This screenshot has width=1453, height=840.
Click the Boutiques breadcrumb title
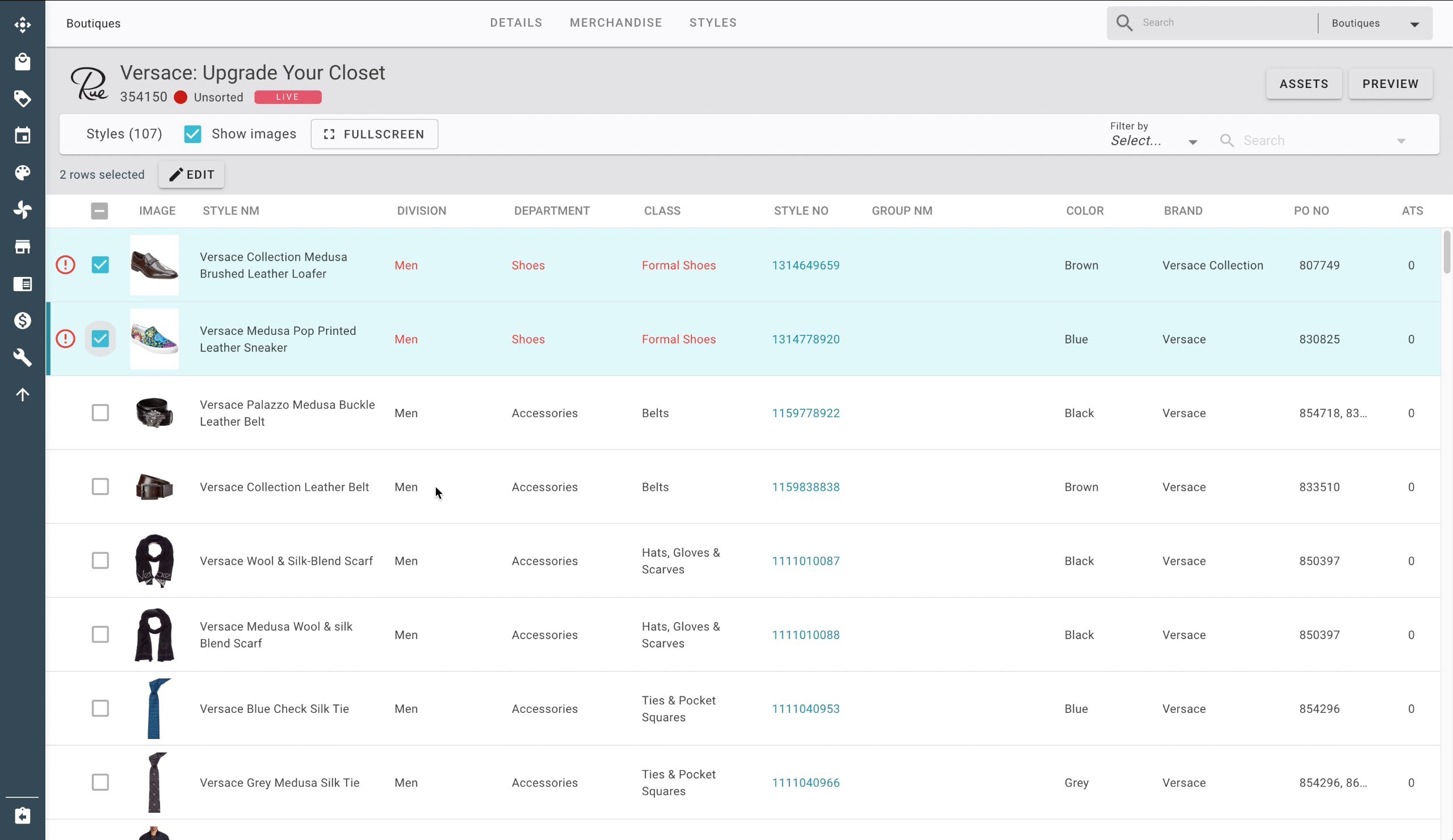click(94, 24)
